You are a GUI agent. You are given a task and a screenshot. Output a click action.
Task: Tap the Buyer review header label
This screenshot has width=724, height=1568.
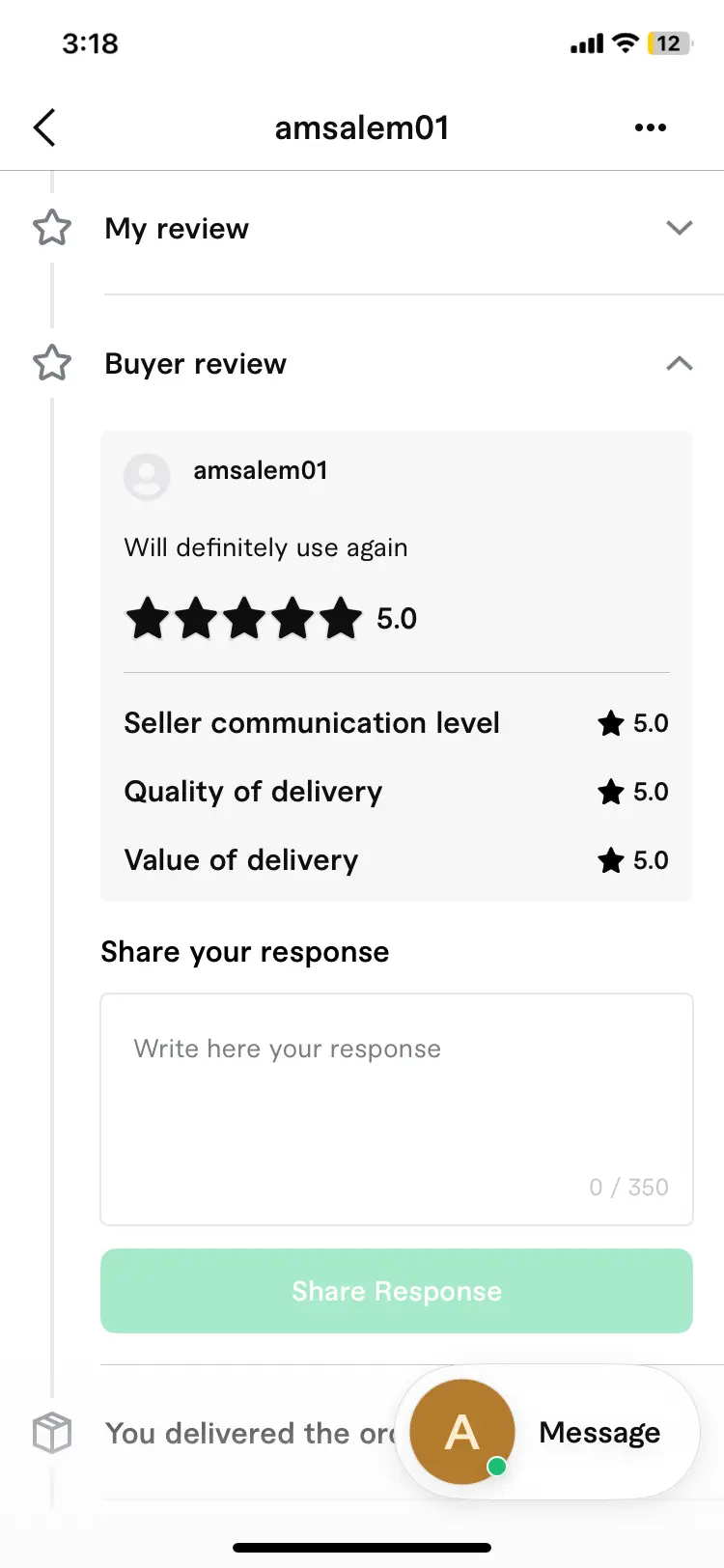196,364
